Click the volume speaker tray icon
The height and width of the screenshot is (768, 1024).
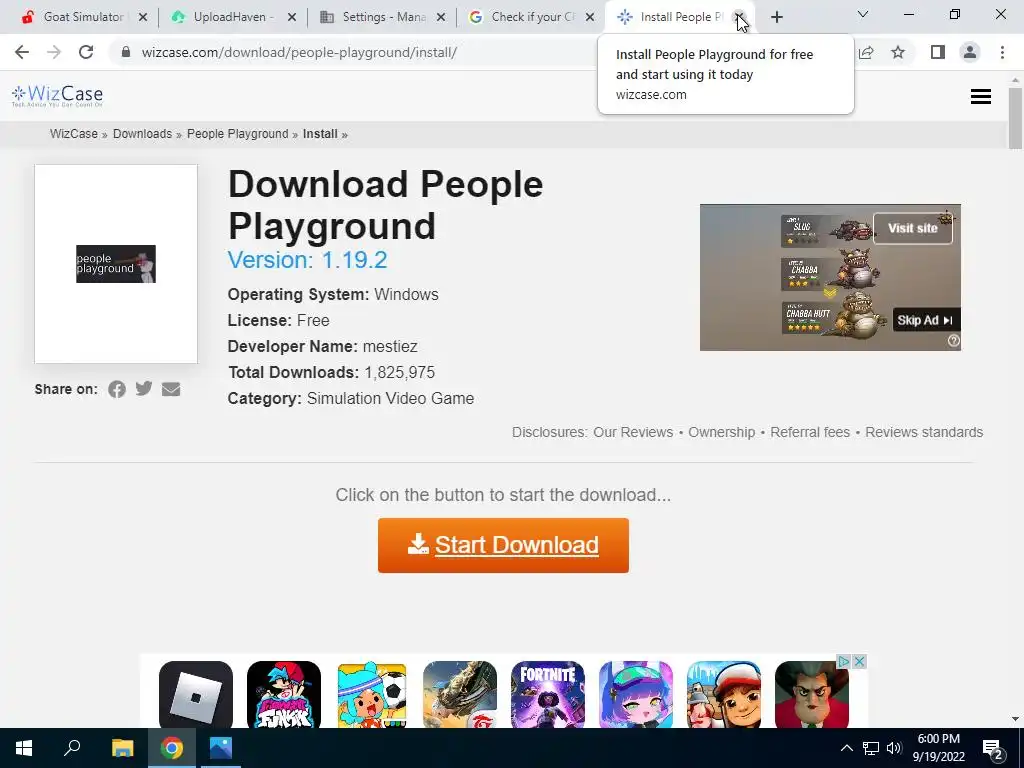click(894, 748)
